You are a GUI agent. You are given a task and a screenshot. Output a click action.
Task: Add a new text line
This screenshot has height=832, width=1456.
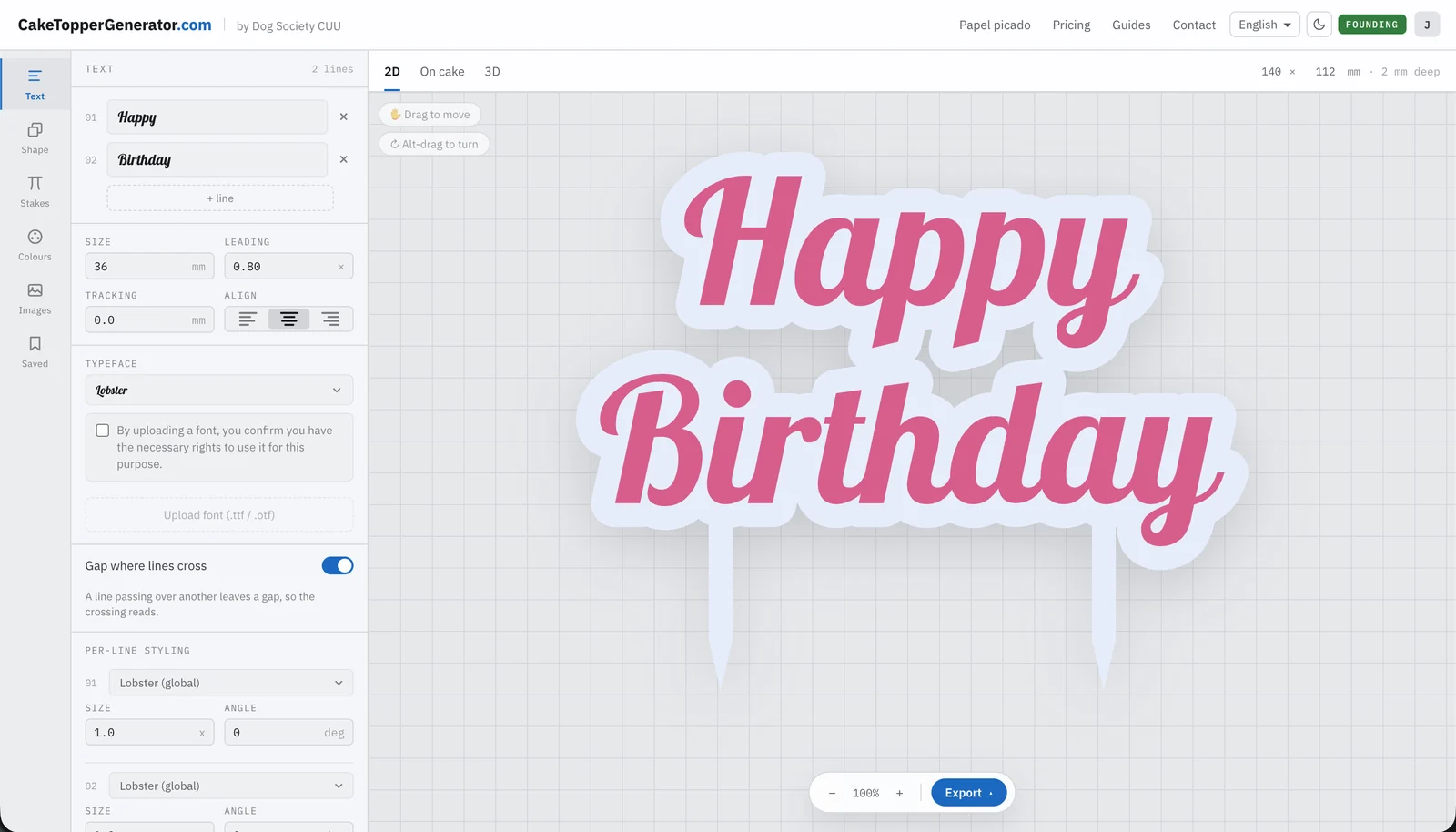(x=220, y=198)
